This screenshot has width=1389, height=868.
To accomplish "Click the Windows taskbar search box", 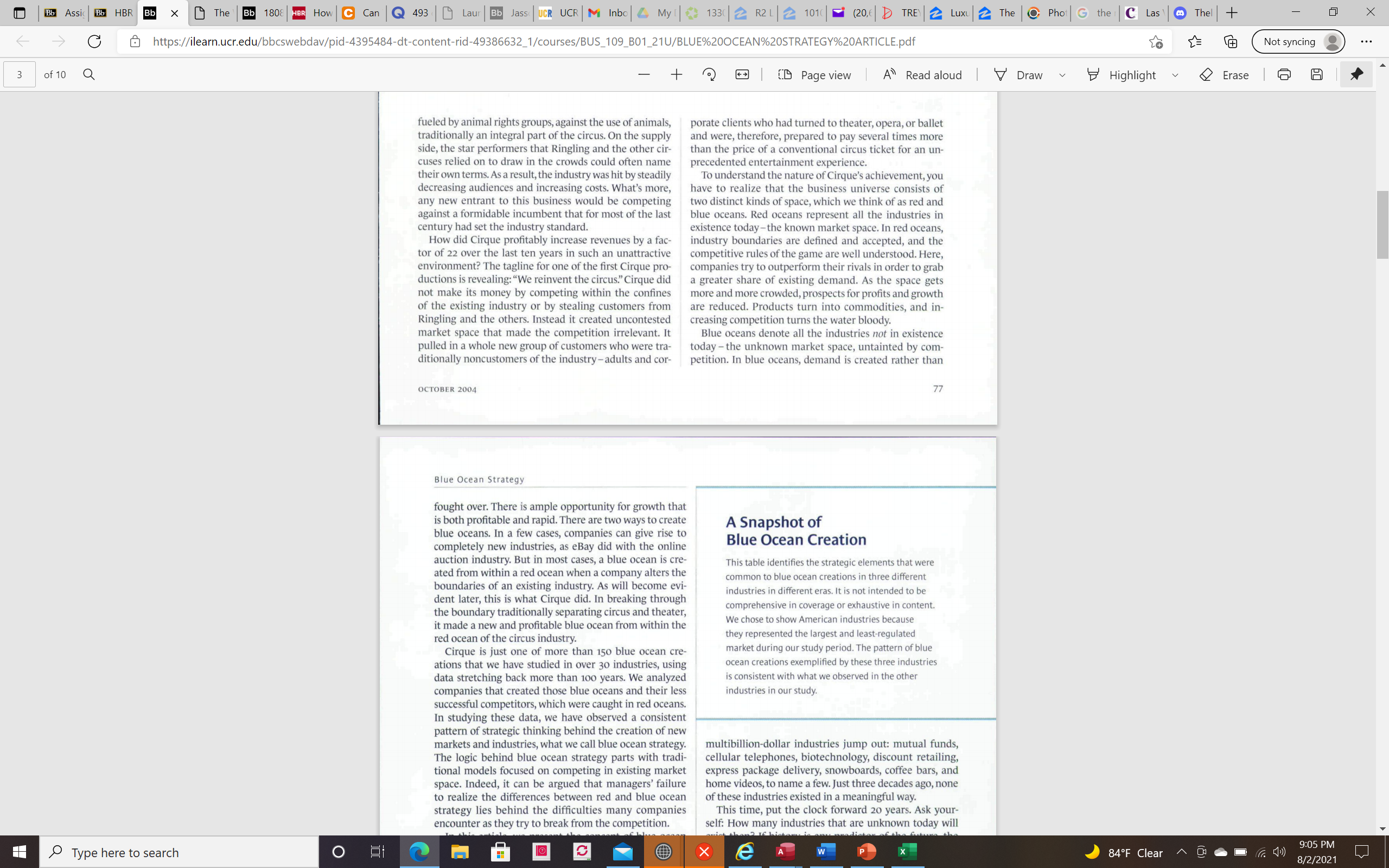I will pos(179,852).
